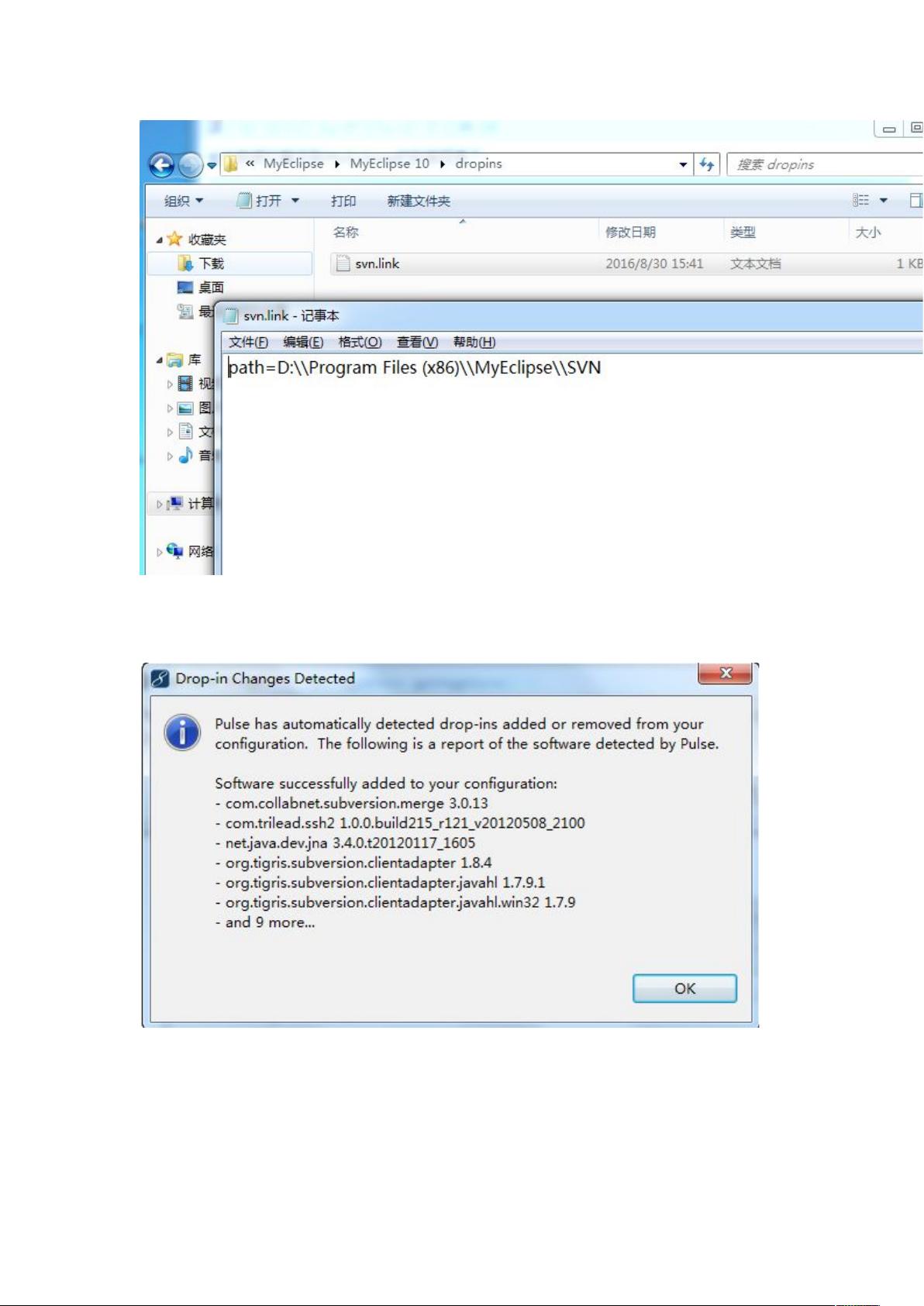This screenshot has width=924, height=1306.
Task: Collapse the 库 libraries group
Action: click(159, 360)
